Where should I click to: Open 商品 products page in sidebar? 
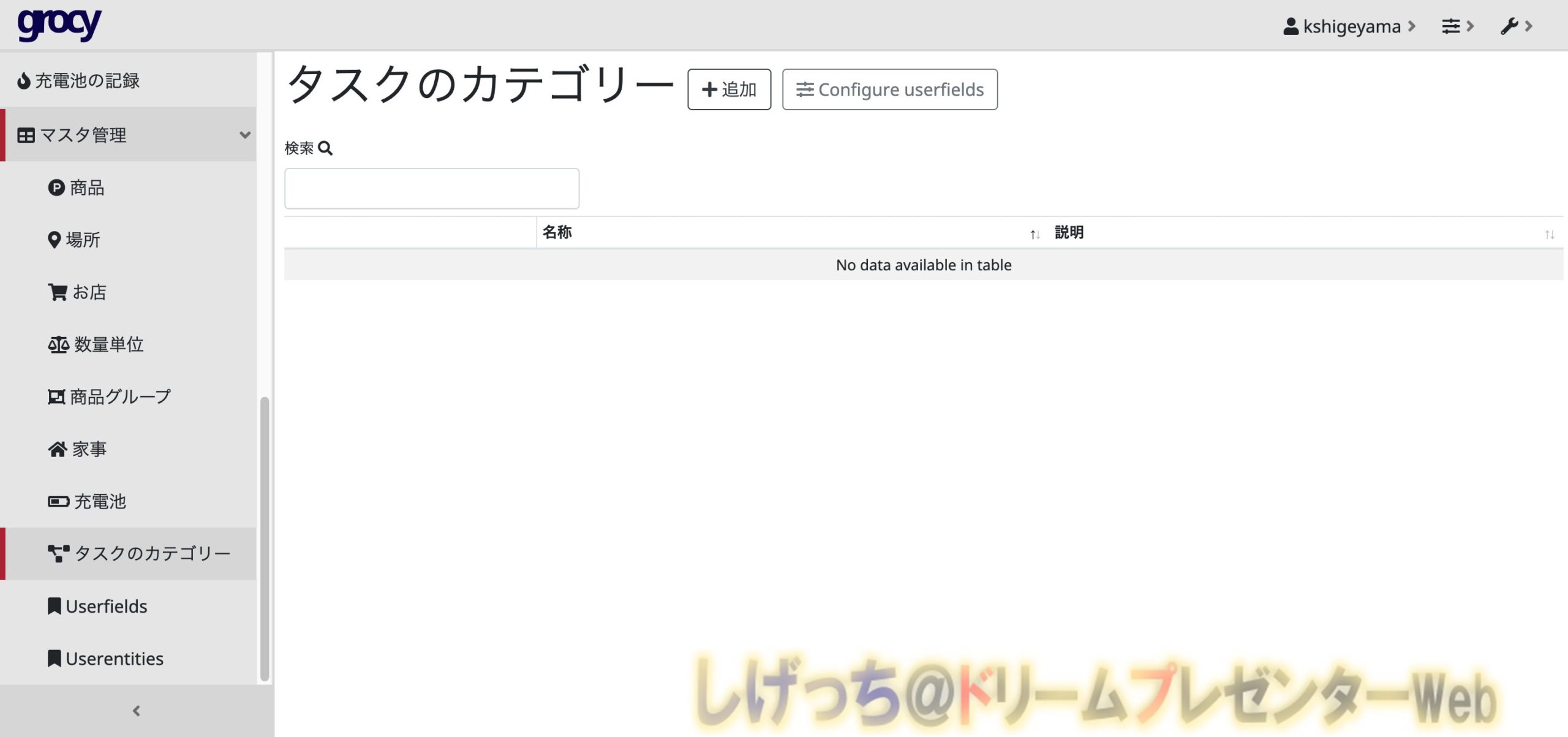point(77,188)
